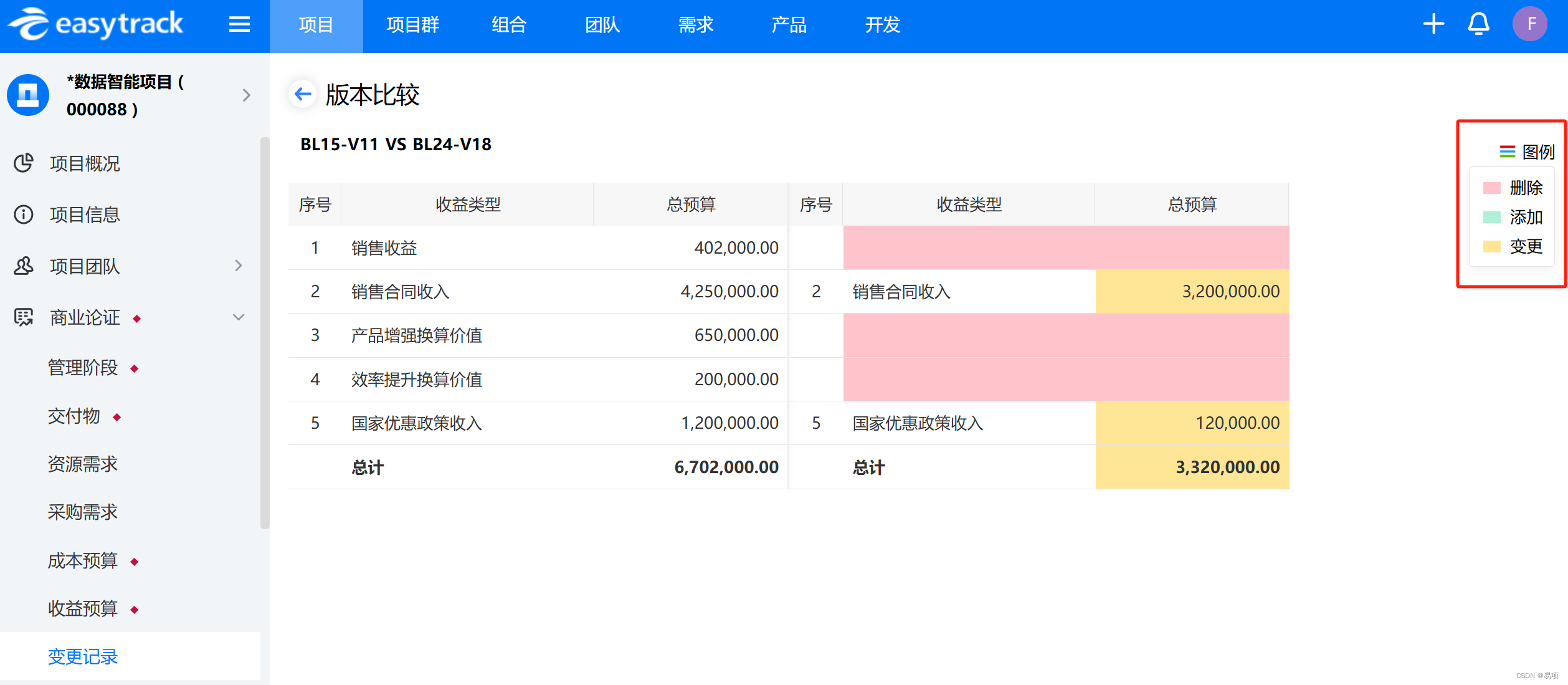The width and height of the screenshot is (1568, 685).
Task: Click the sidebar vertical scrollbar
Action: pos(265,333)
